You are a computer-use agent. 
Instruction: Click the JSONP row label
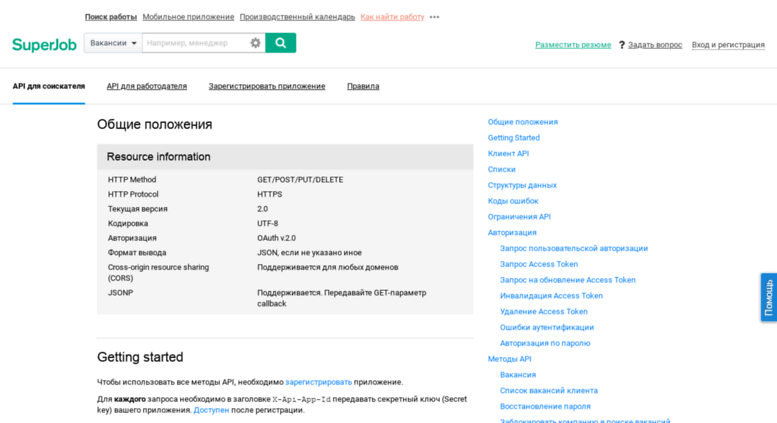pos(120,293)
